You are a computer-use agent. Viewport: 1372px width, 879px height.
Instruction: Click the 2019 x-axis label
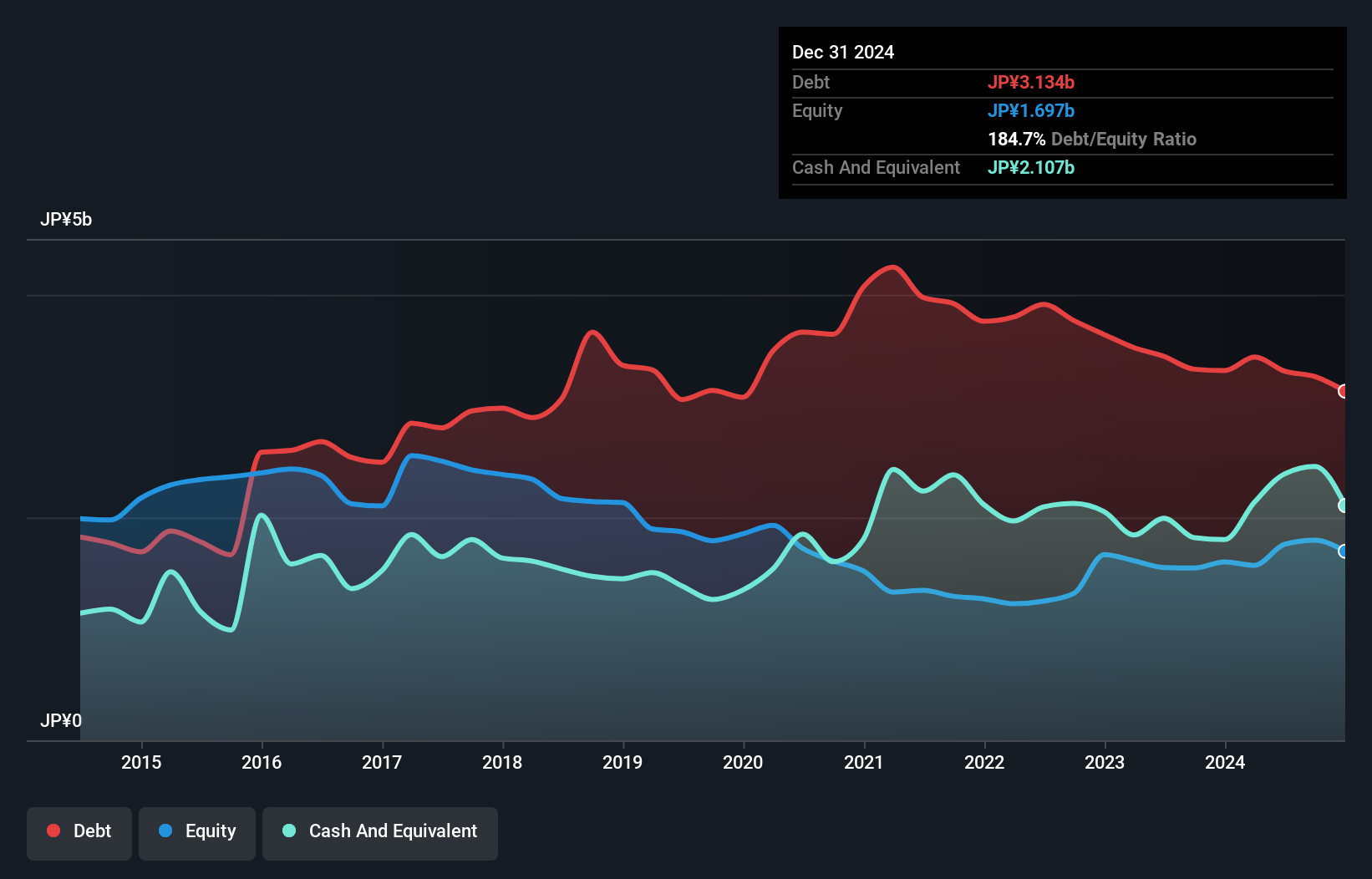622,762
